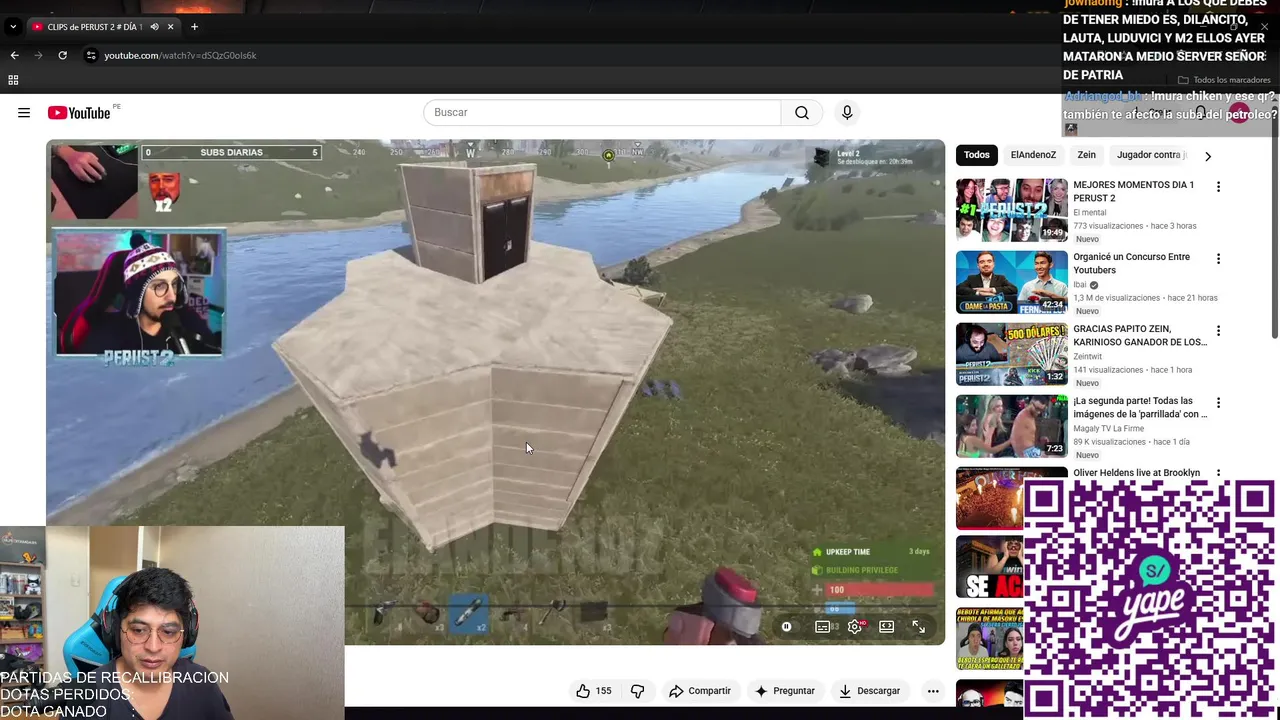Image resolution: width=1280 pixels, height=720 pixels.
Task: Mute the CLIPS de PERUST 2 tab audio
Action: click(x=154, y=27)
